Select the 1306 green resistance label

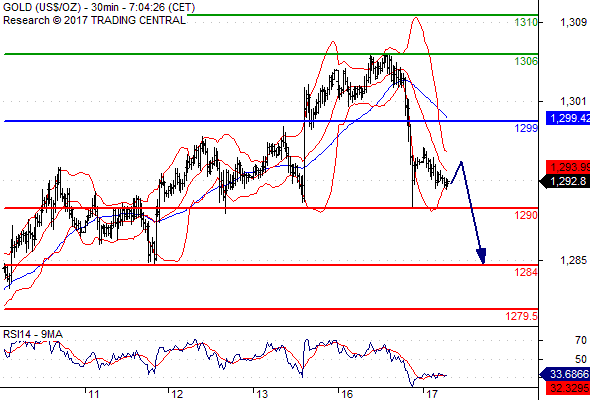pos(526,61)
